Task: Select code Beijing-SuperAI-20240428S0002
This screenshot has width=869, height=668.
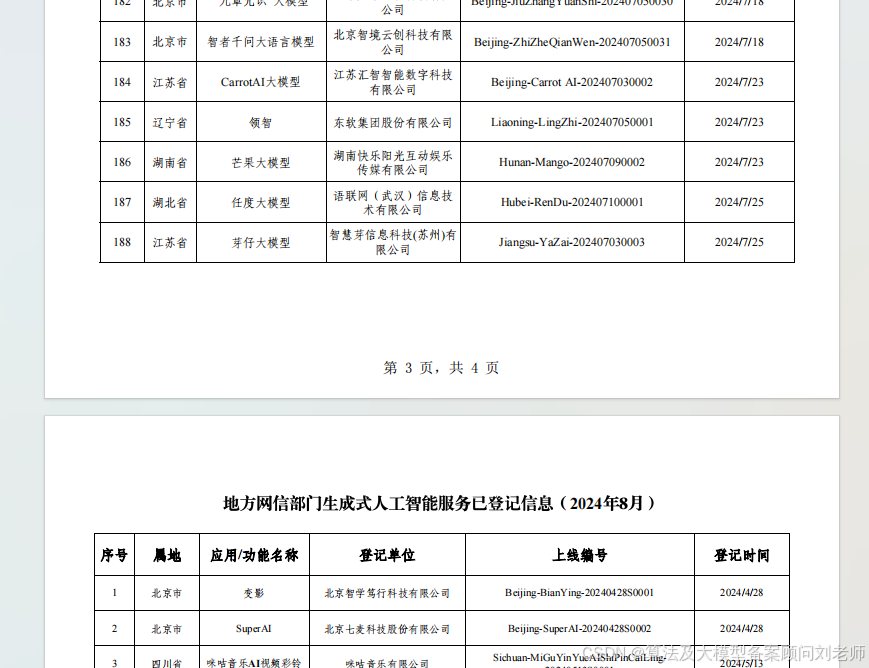Action: (579, 629)
